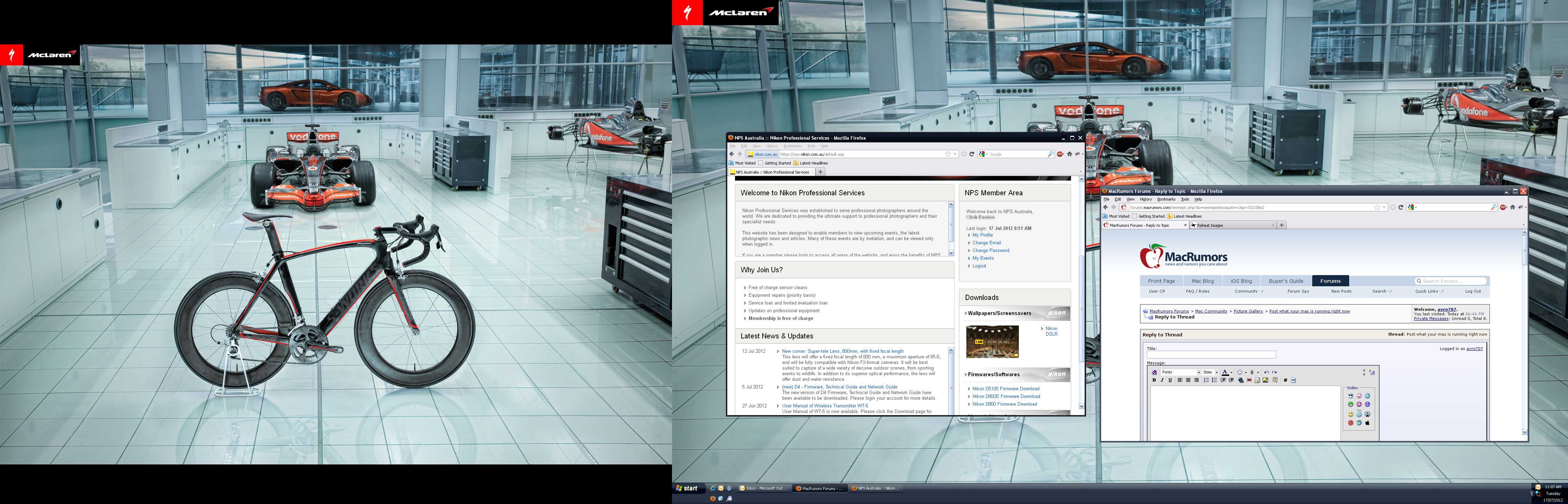Click the Private Messages link on MacRumors
1568x504 pixels.
tap(1431, 318)
